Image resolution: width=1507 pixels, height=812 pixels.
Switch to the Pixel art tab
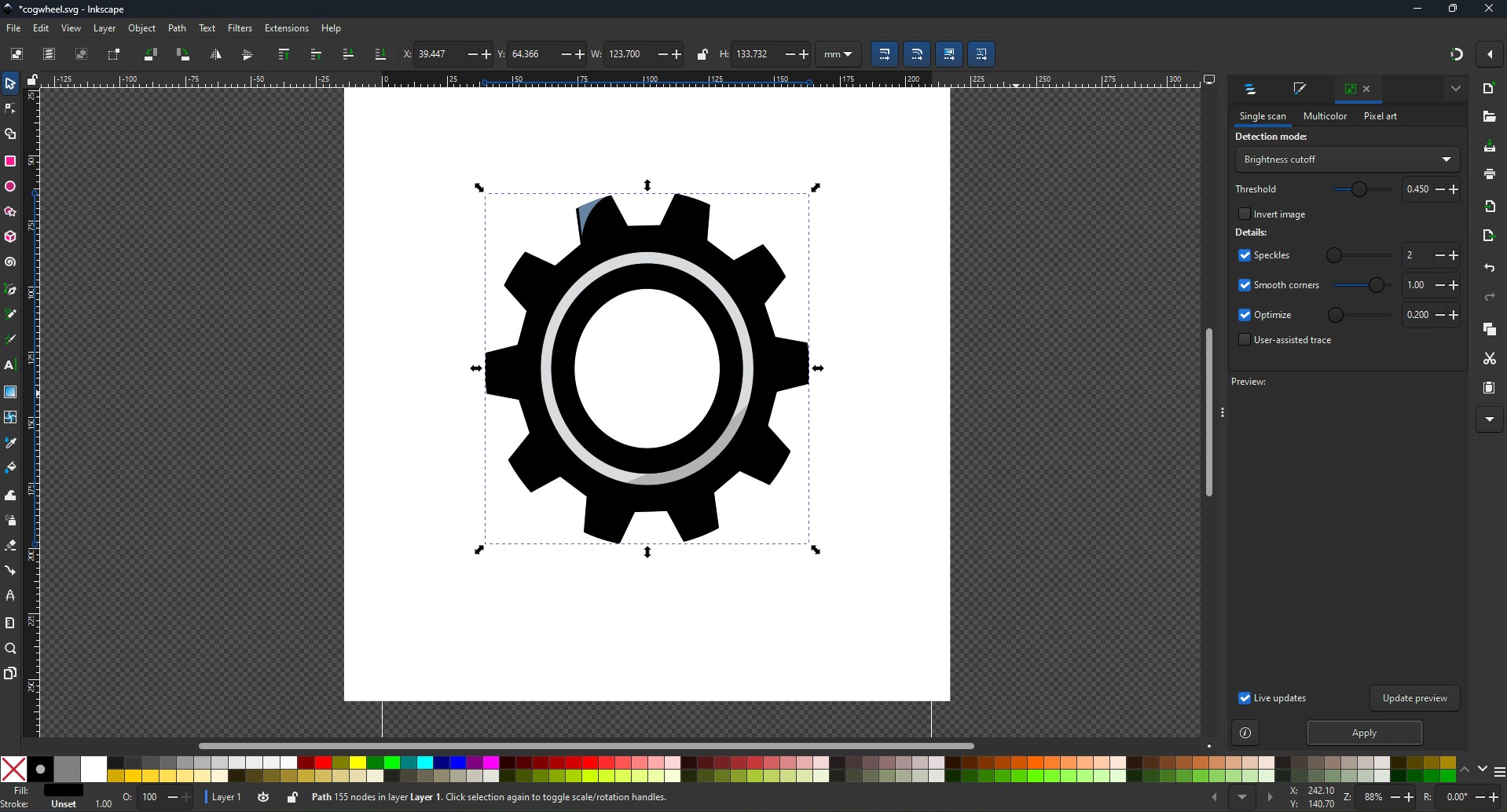[1380, 116]
